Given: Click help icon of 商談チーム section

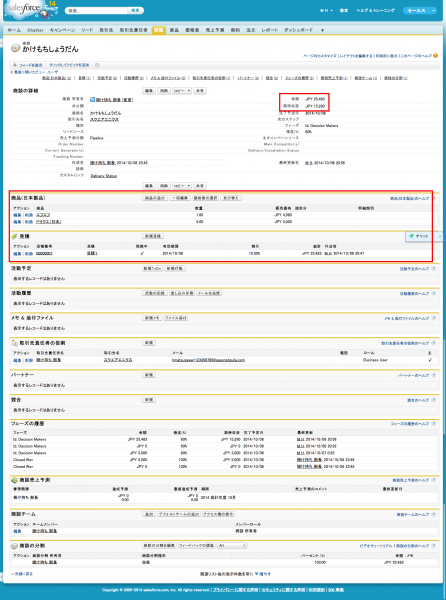Looking at the screenshot, I should pyautogui.click(x=434, y=514).
